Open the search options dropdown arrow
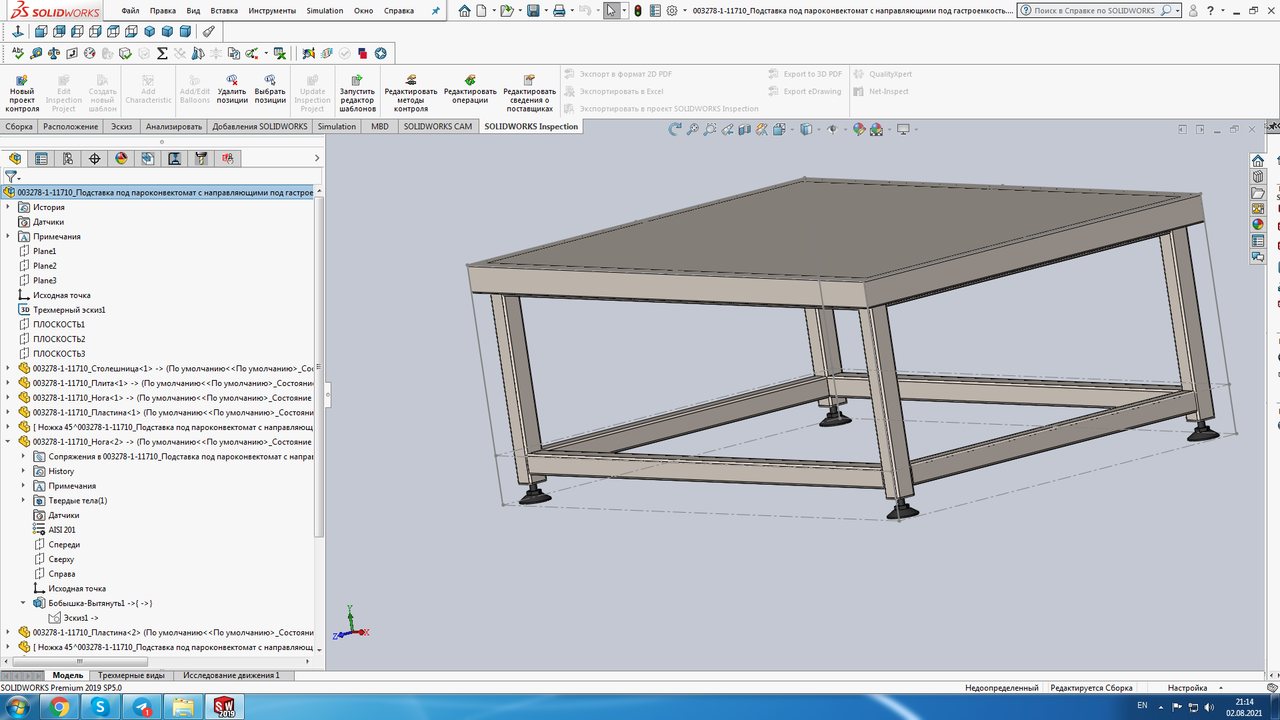This screenshot has height=720, width=1280. tap(1178, 11)
